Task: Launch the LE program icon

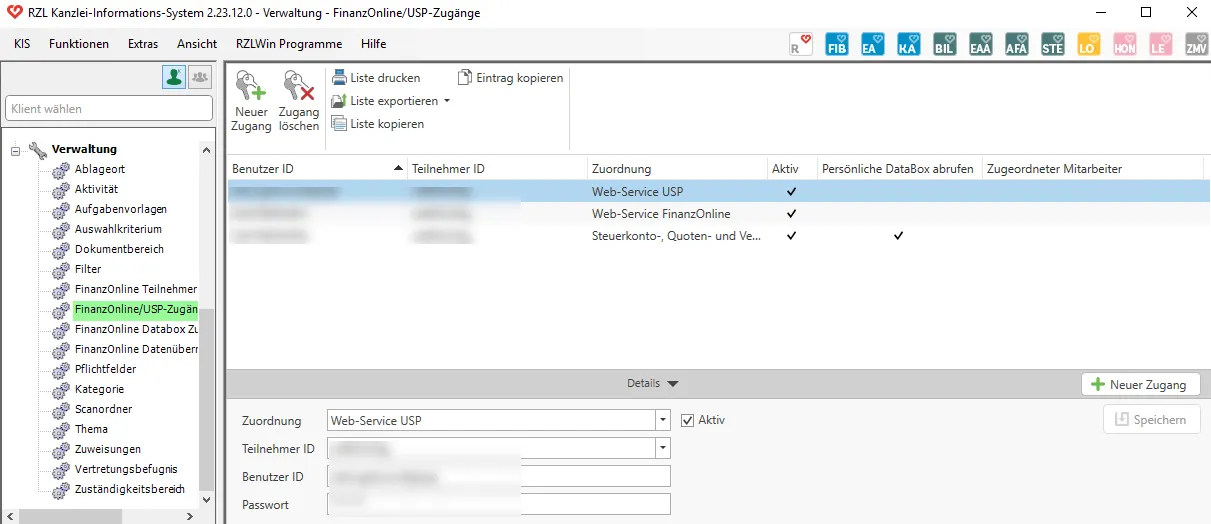Action: [x=1161, y=44]
